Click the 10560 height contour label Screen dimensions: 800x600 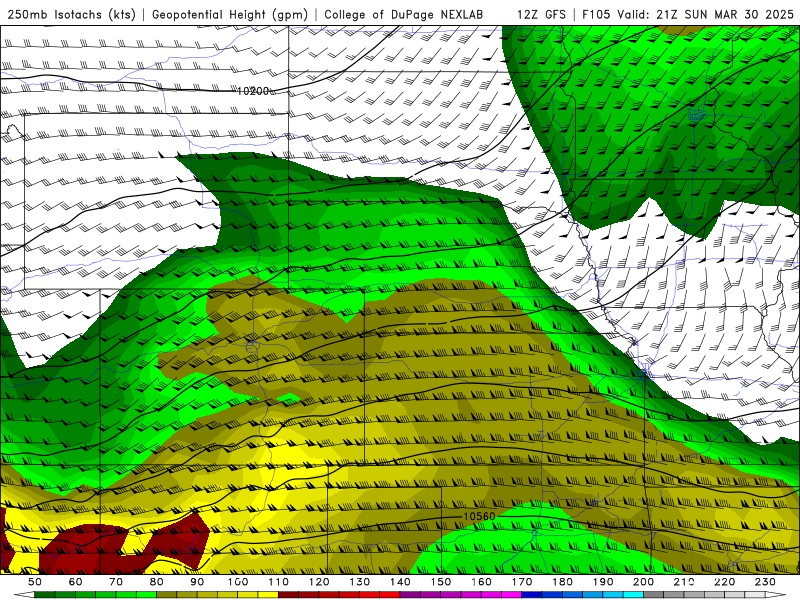(x=479, y=516)
